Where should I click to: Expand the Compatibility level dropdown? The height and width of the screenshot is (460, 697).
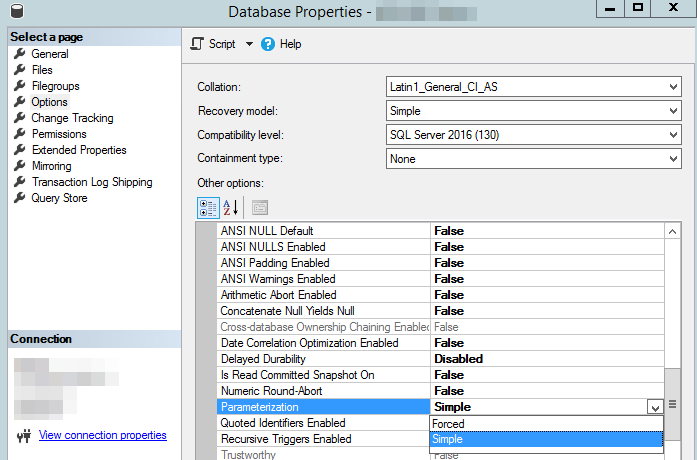click(x=673, y=135)
